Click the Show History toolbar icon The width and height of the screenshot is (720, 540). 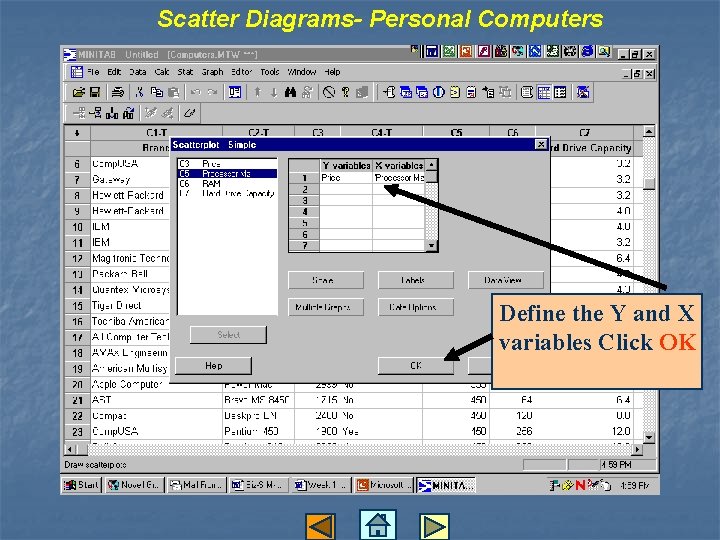coord(455,92)
